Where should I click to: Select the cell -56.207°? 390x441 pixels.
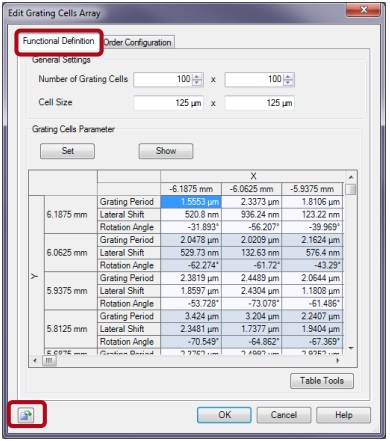click(x=252, y=227)
